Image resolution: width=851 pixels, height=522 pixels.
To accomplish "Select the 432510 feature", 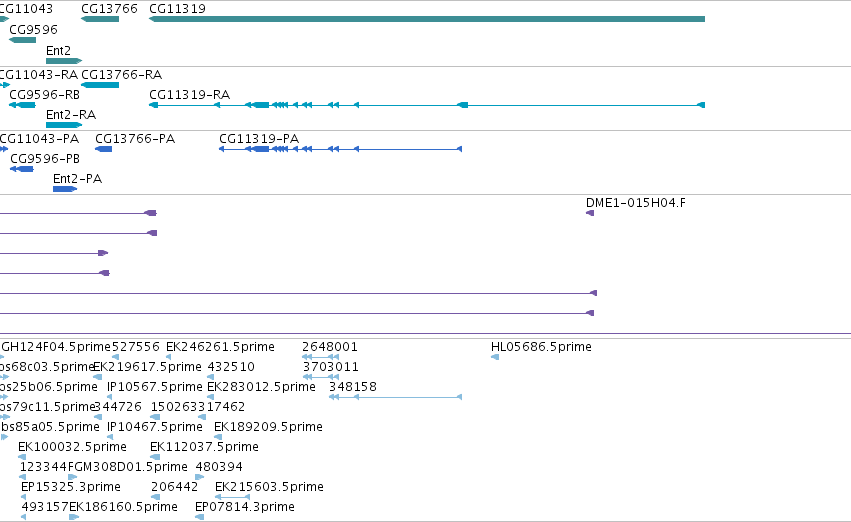I will pos(211,377).
